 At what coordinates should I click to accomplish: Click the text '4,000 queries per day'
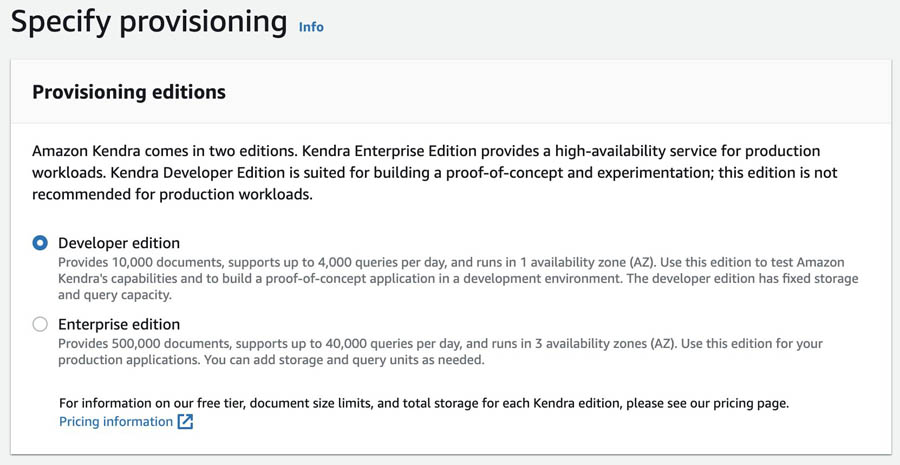coord(355,261)
